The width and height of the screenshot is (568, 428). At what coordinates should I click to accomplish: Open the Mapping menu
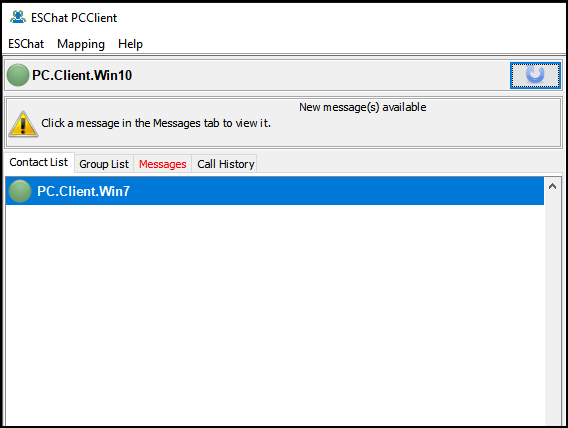pyautogui.click(x=81, y=44)
